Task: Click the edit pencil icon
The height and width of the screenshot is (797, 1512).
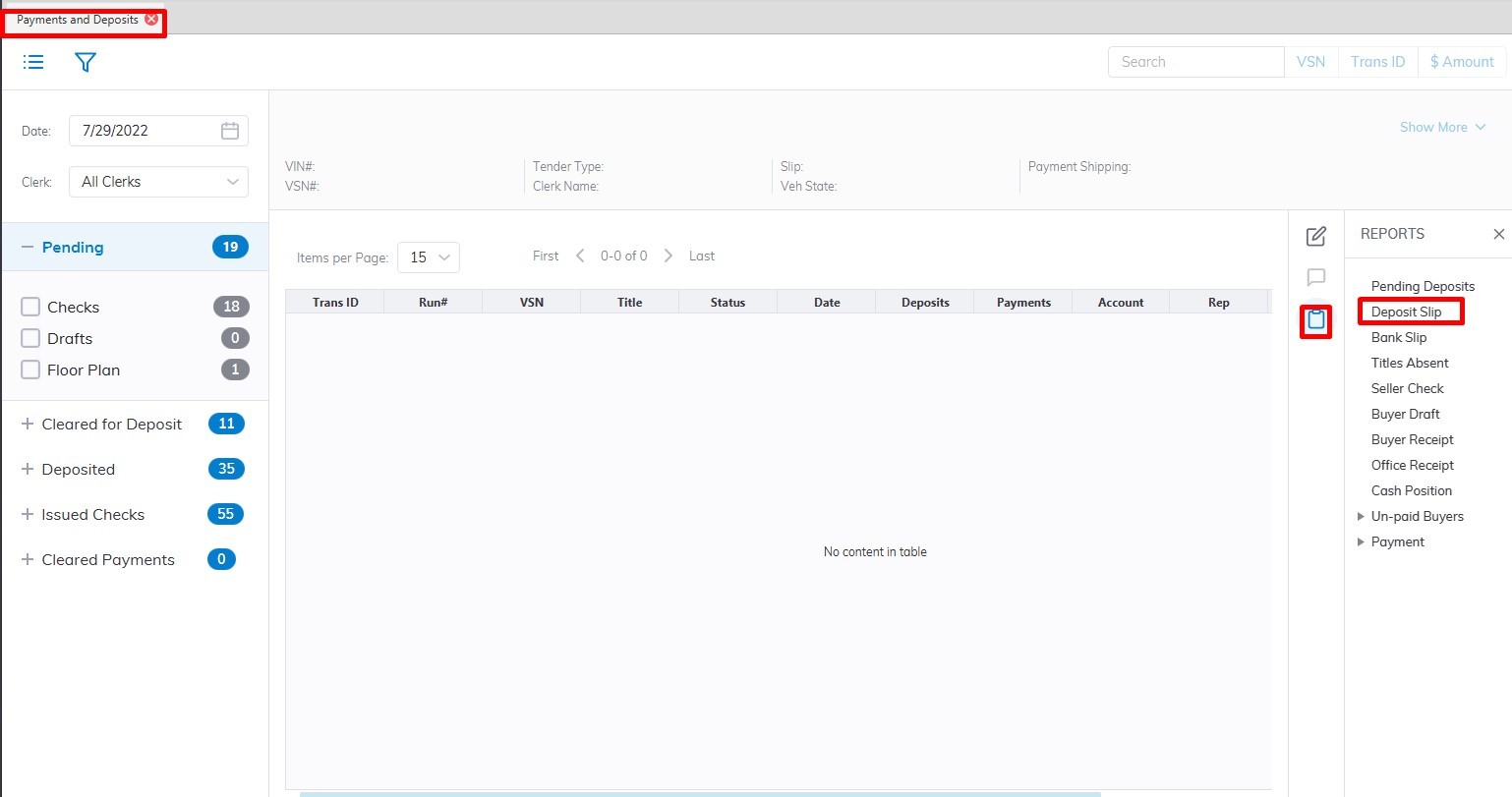Action: point(1315,237)
